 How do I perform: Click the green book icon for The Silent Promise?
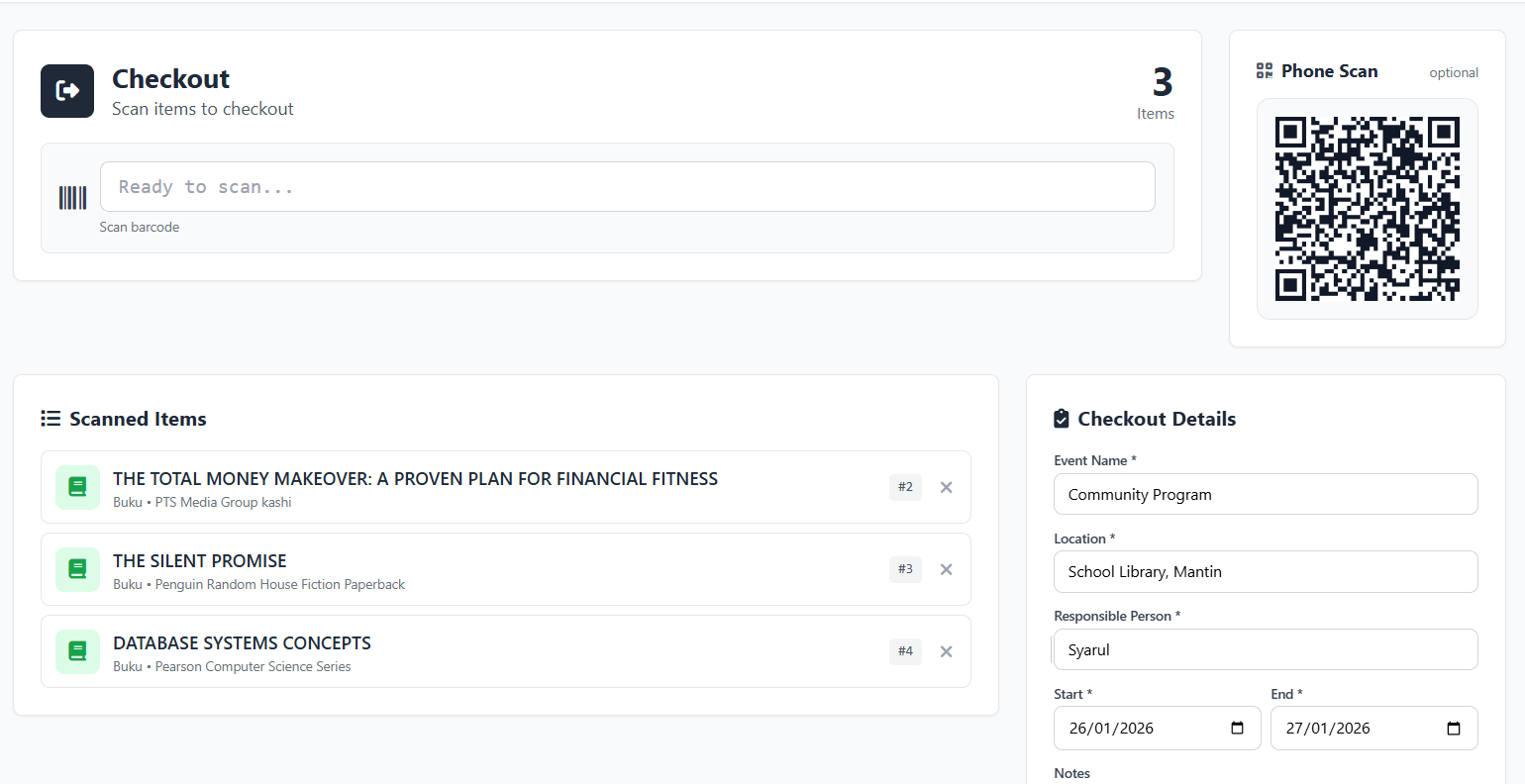[x=77, y=569]
